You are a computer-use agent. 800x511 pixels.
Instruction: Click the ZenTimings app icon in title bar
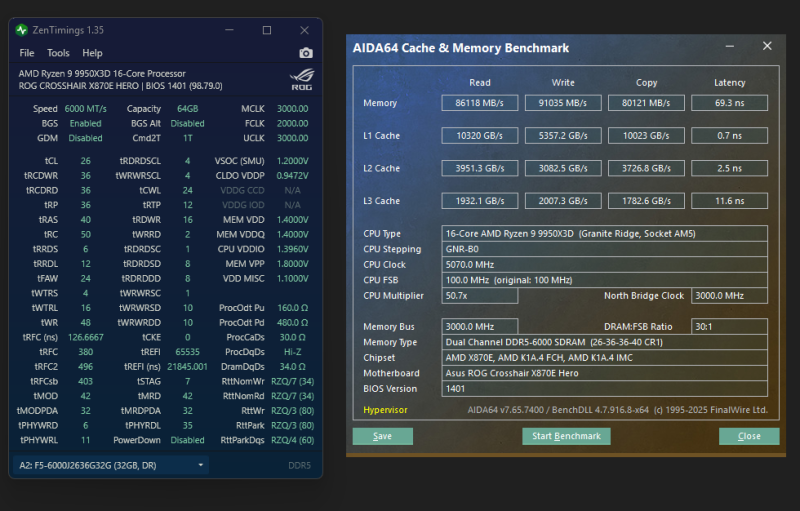[21, 30]
